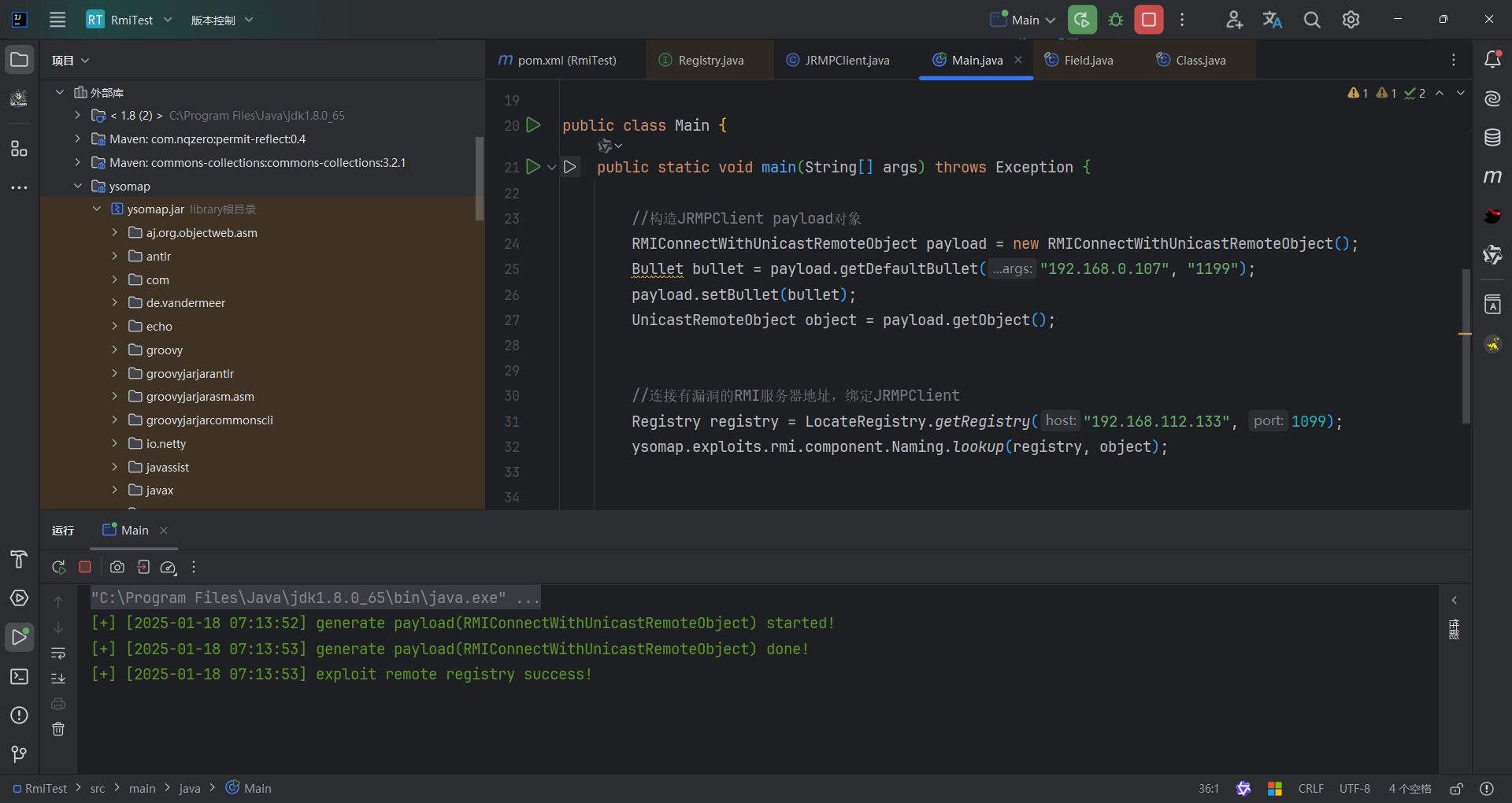Screen dimensions: 1512x803
Task: Show more tool windows ellipsis
Action: tap(20, 187)
